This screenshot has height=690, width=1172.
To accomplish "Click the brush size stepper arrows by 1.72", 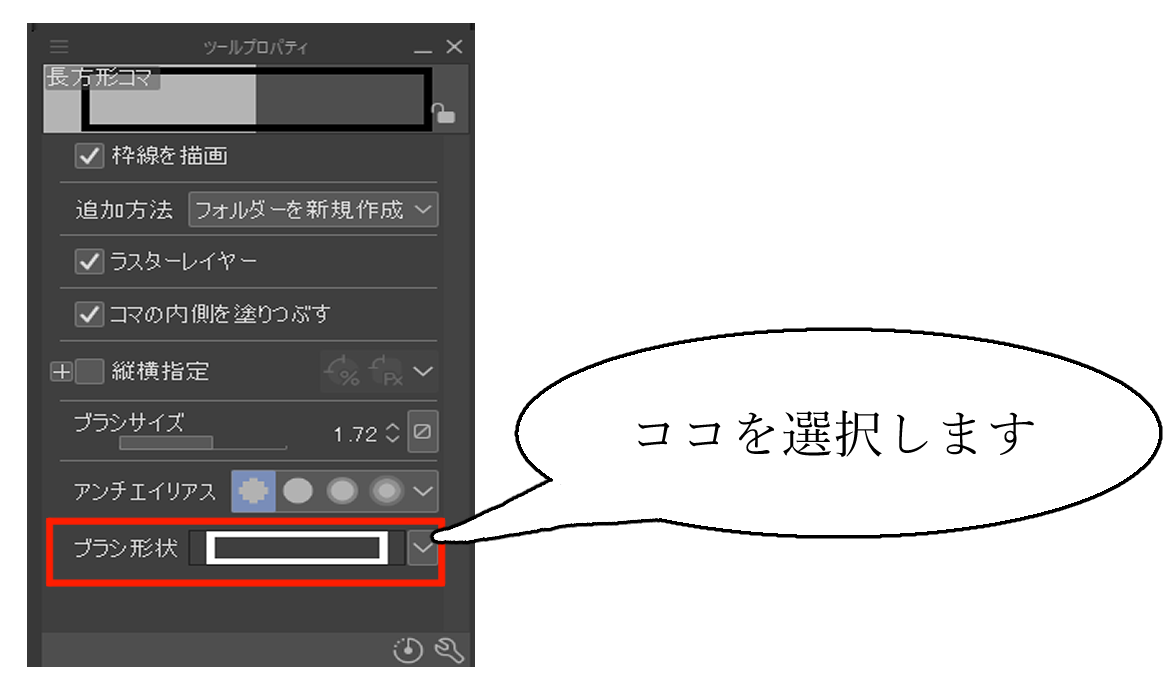I will [x=392, y=433].
